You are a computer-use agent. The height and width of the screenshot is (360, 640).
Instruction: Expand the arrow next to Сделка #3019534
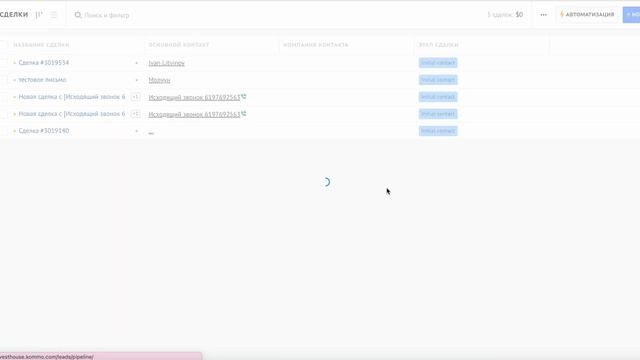click(x=136, y=63)
